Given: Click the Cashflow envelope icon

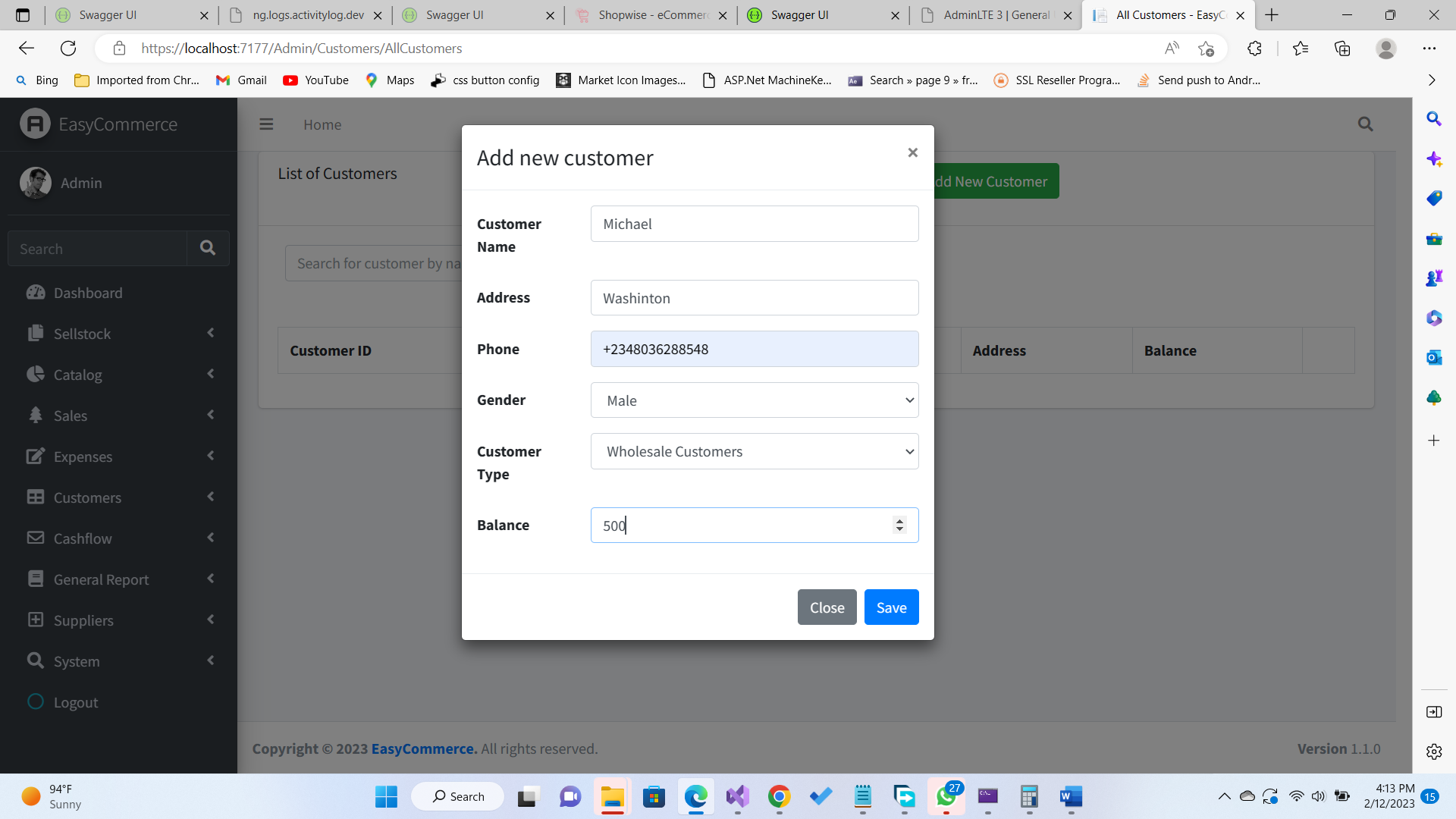Looking at the screenshot, I should (x=36, y=538).
